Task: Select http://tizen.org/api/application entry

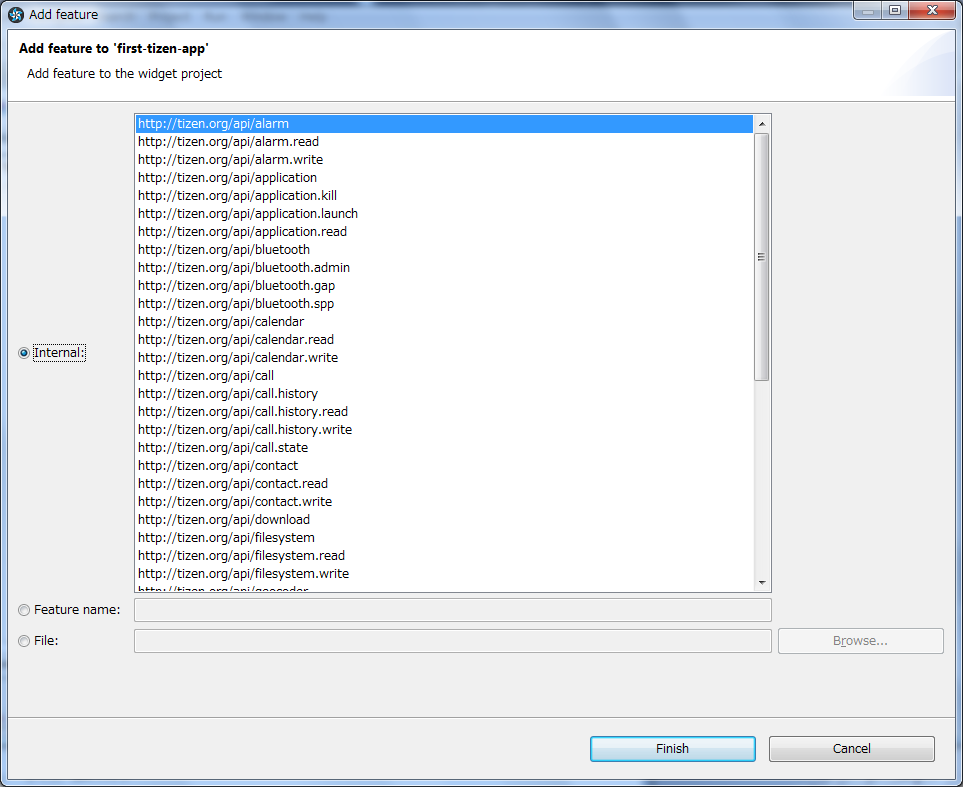Action: [445, 178]
